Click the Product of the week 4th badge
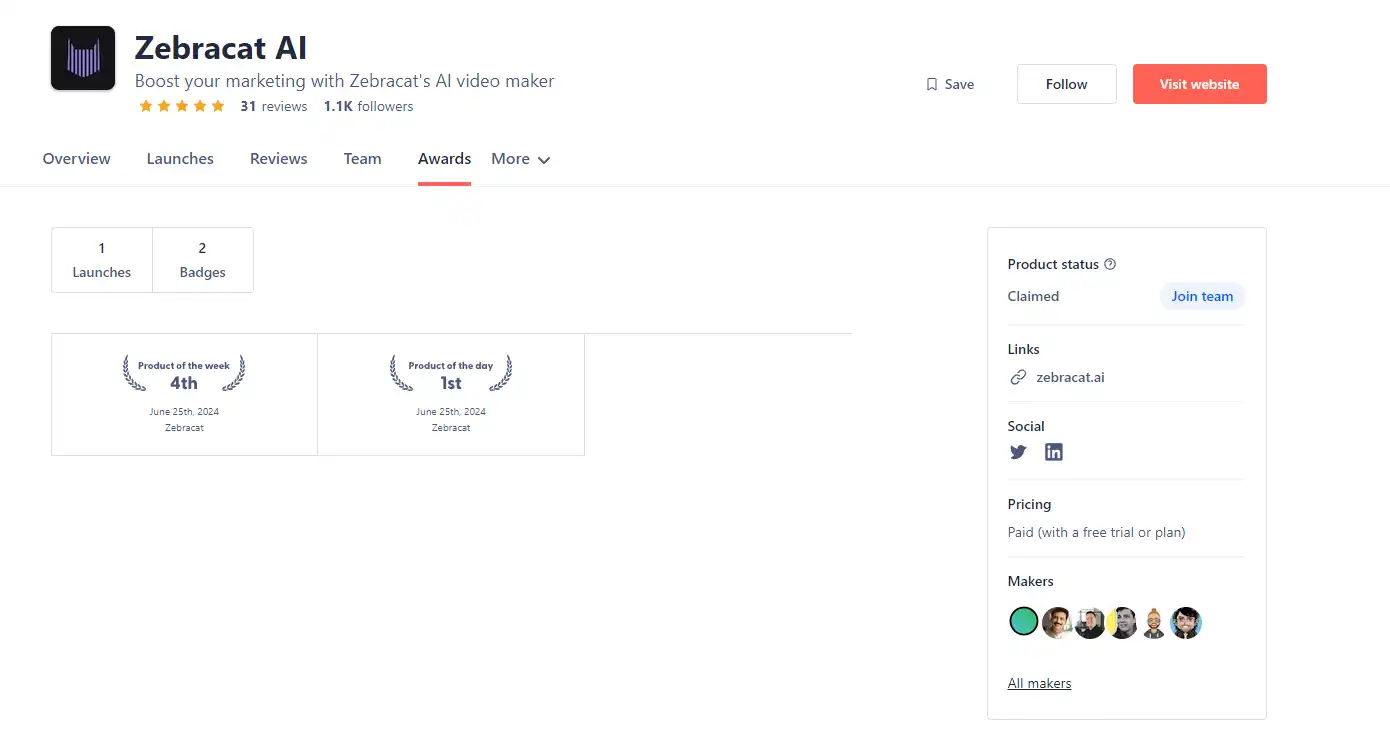This screenshot has width=1390, height=737. pos(184,394)
